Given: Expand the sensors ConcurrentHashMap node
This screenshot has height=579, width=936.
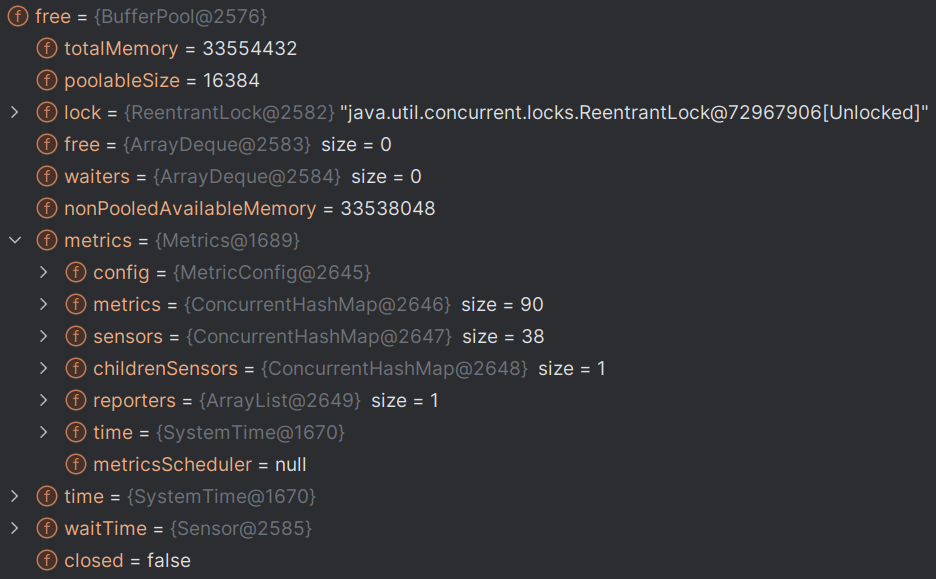Looking at the screenshot, I should (44, 336).
